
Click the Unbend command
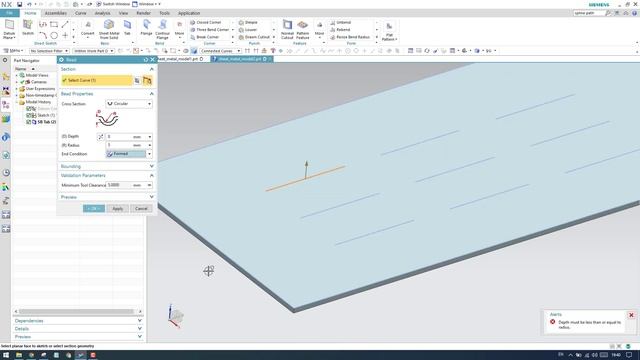[340, 22]
